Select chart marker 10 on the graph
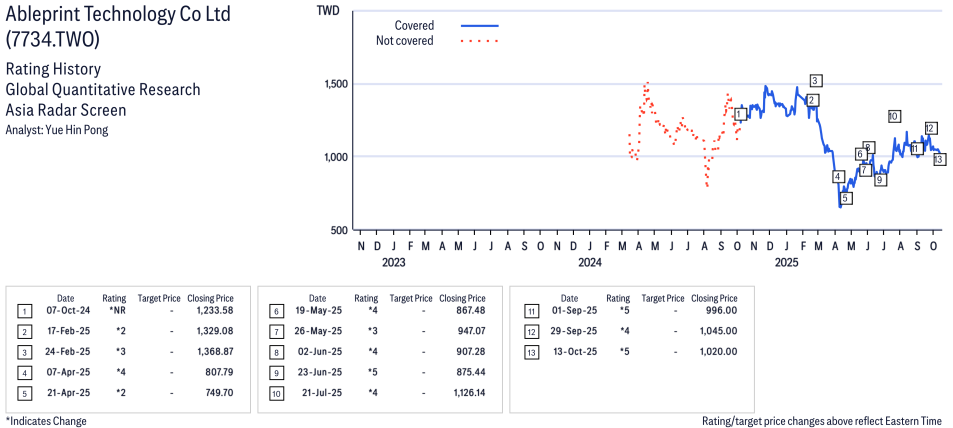 pos(893,116)
